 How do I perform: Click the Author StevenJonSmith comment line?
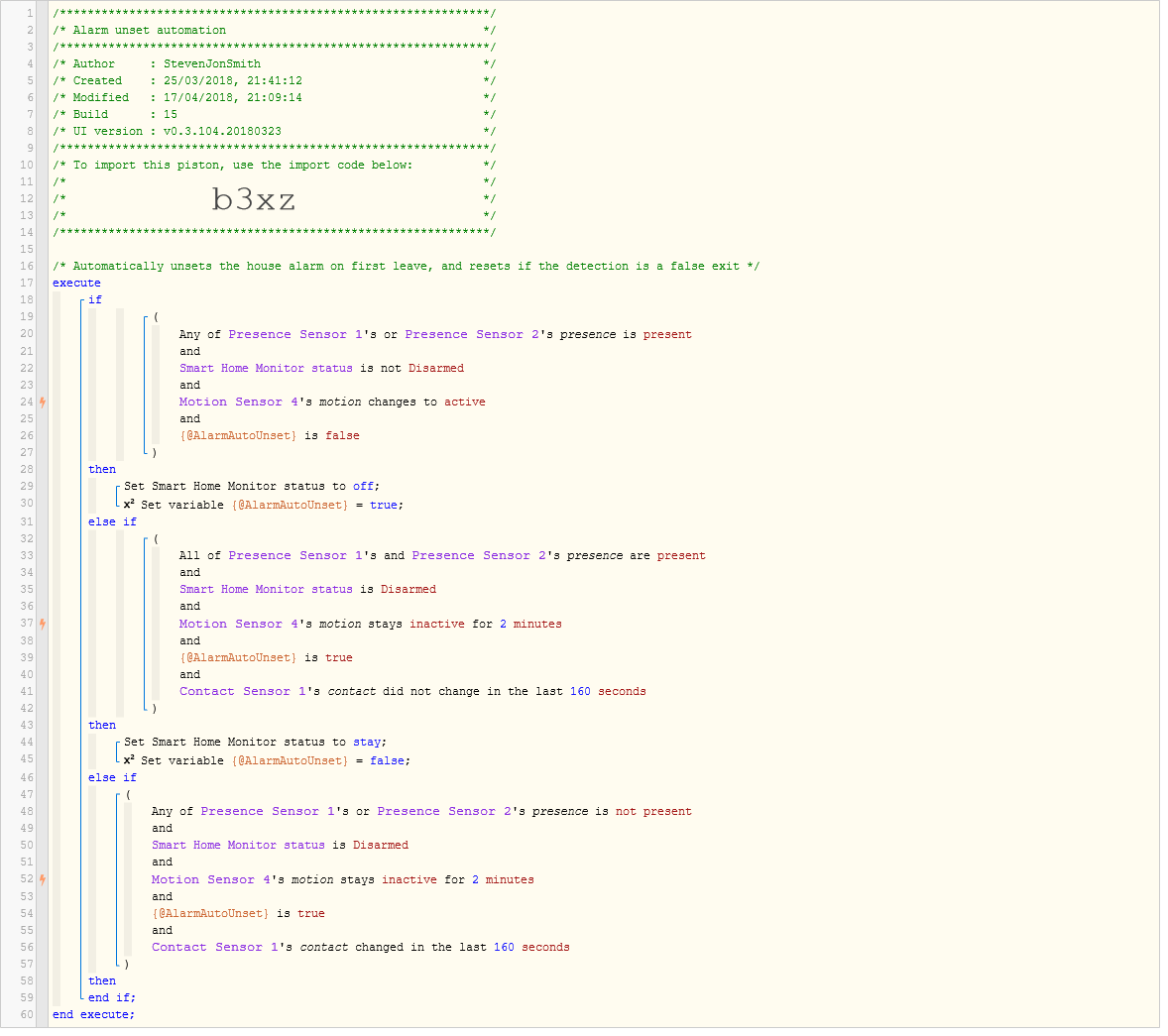(274, 64)
